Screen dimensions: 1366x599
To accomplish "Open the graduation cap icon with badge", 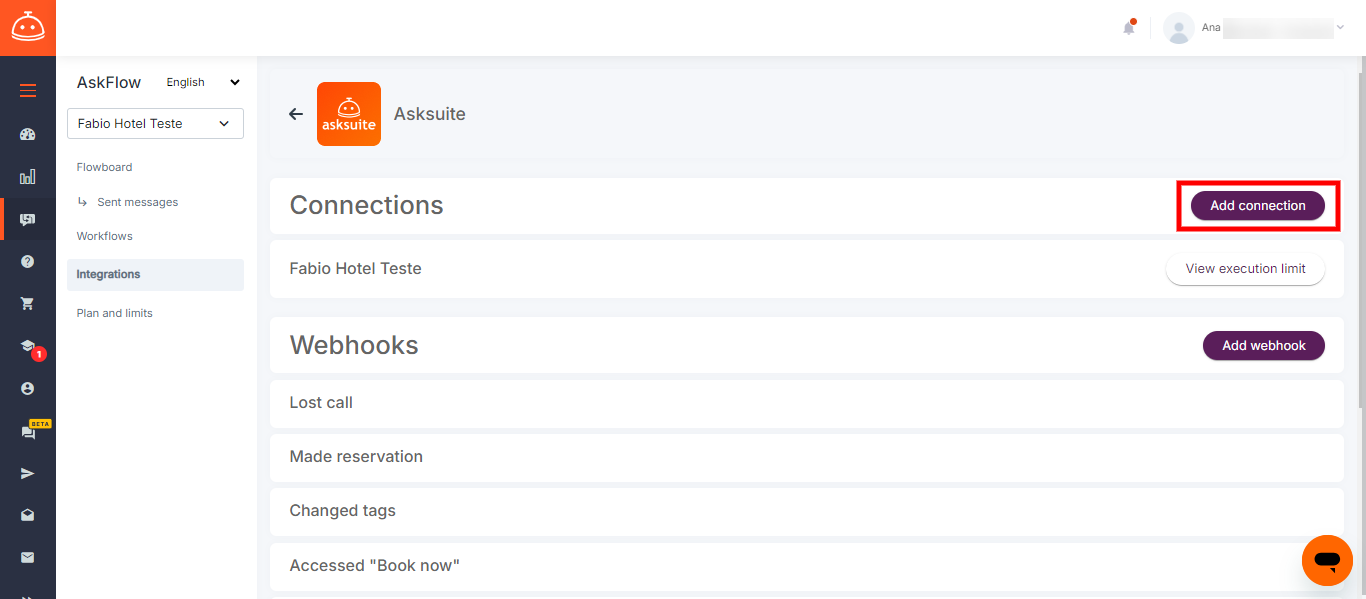I will [28, 346].
